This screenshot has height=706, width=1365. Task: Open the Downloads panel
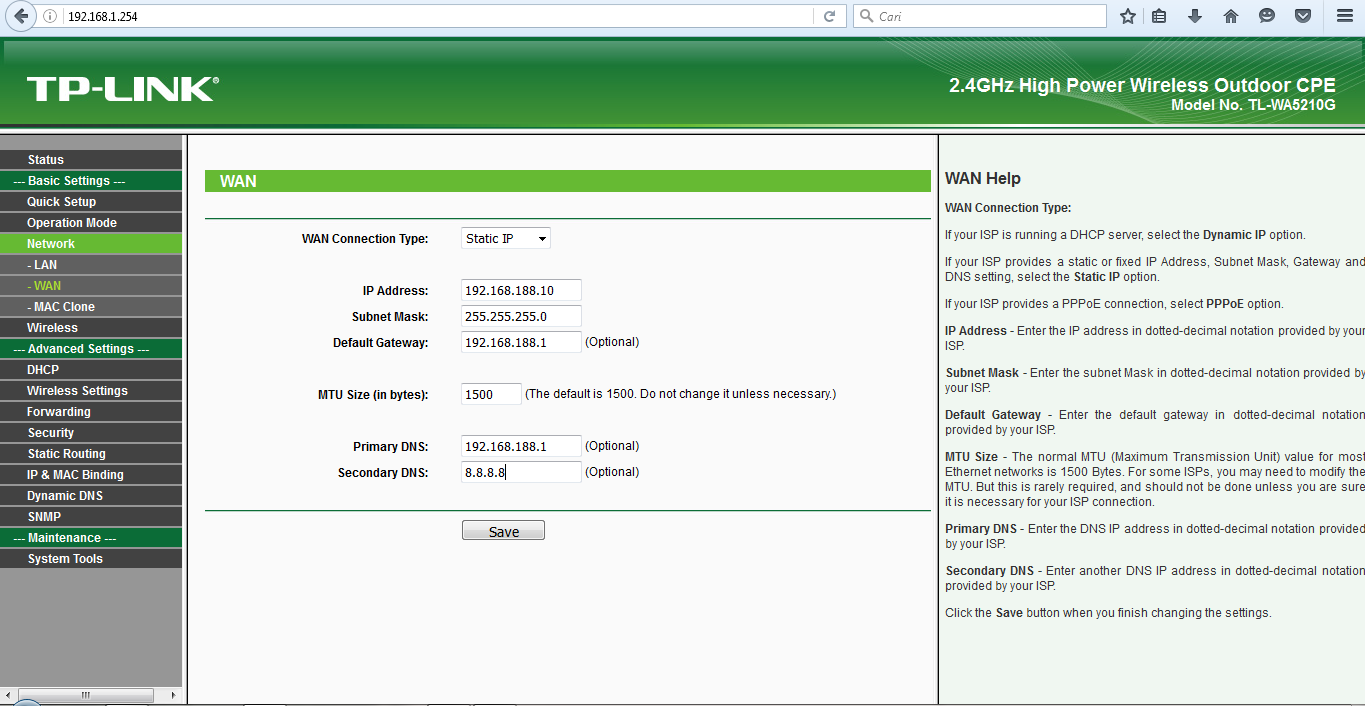click(1192, 15)
